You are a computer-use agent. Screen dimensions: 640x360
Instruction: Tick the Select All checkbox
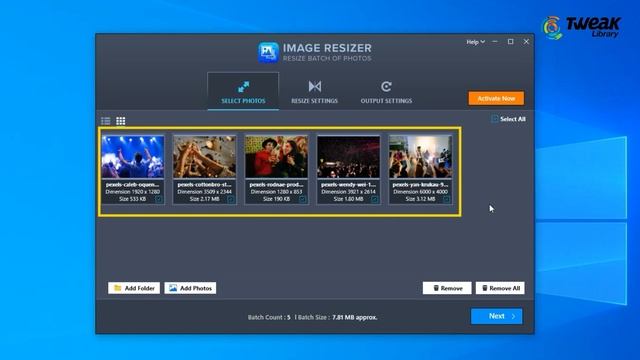pyautogui.click(x=495, y=119)
